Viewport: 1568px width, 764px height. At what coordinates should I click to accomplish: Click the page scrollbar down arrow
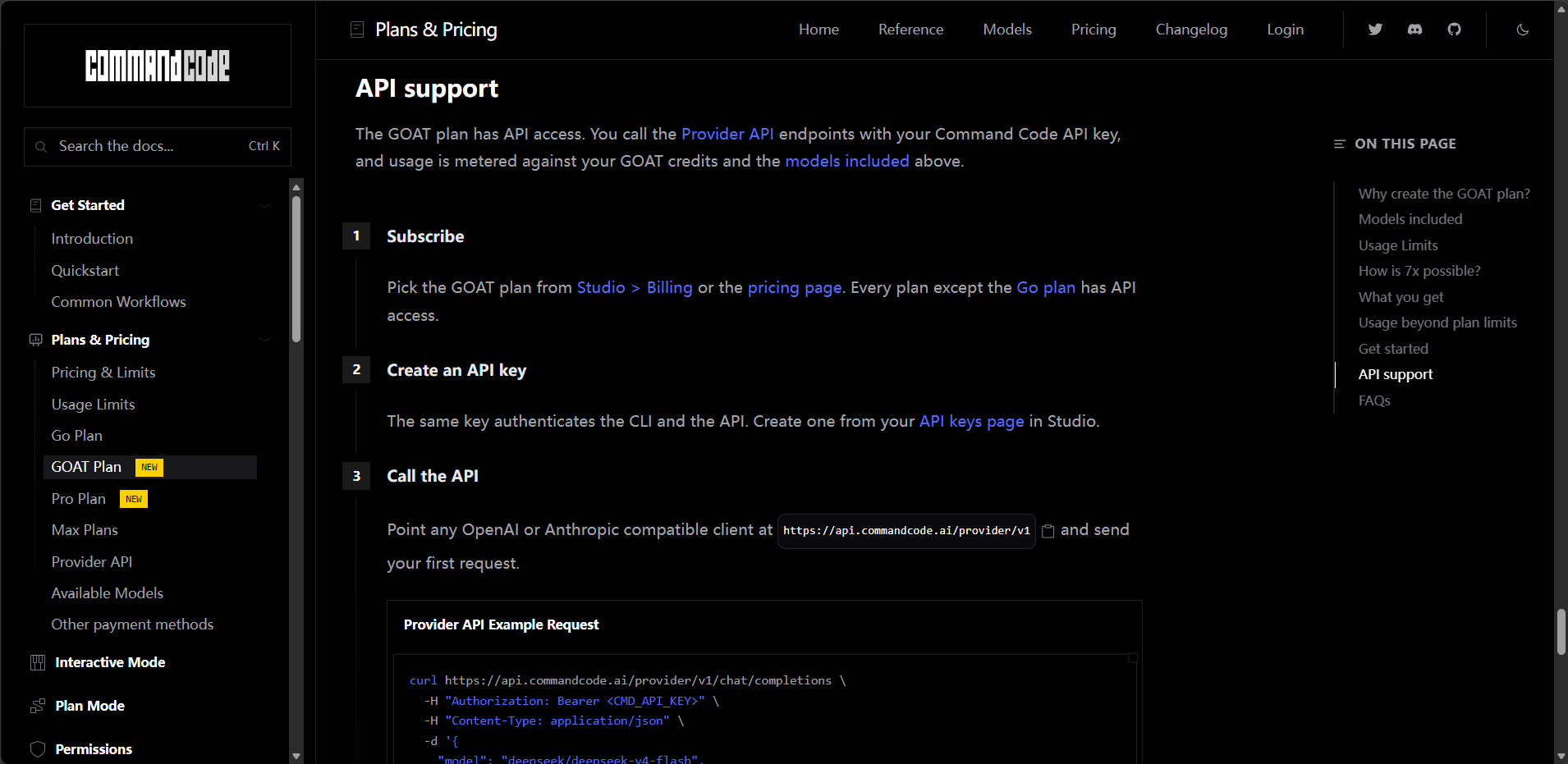1561,756
